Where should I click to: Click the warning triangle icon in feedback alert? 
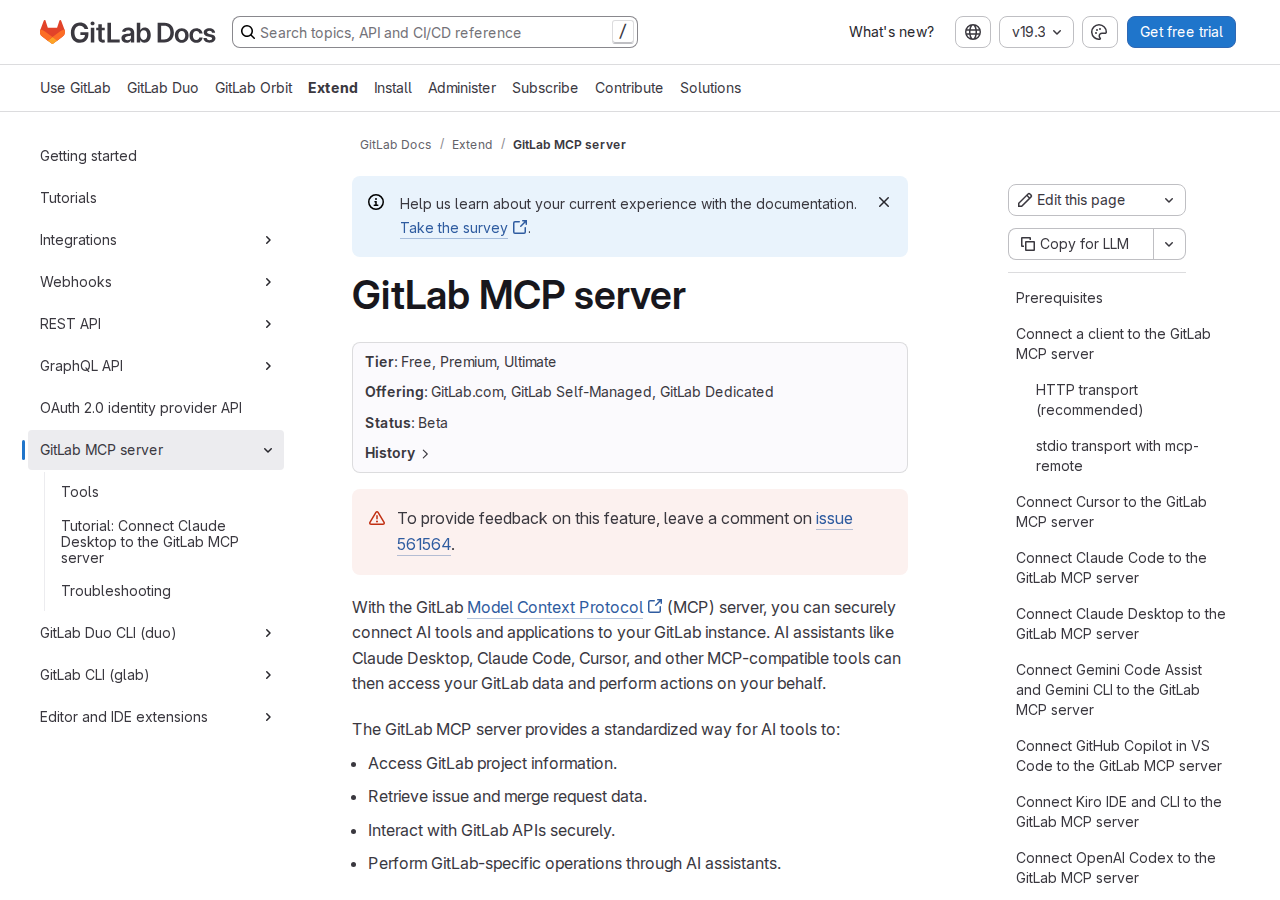[377, 518]
